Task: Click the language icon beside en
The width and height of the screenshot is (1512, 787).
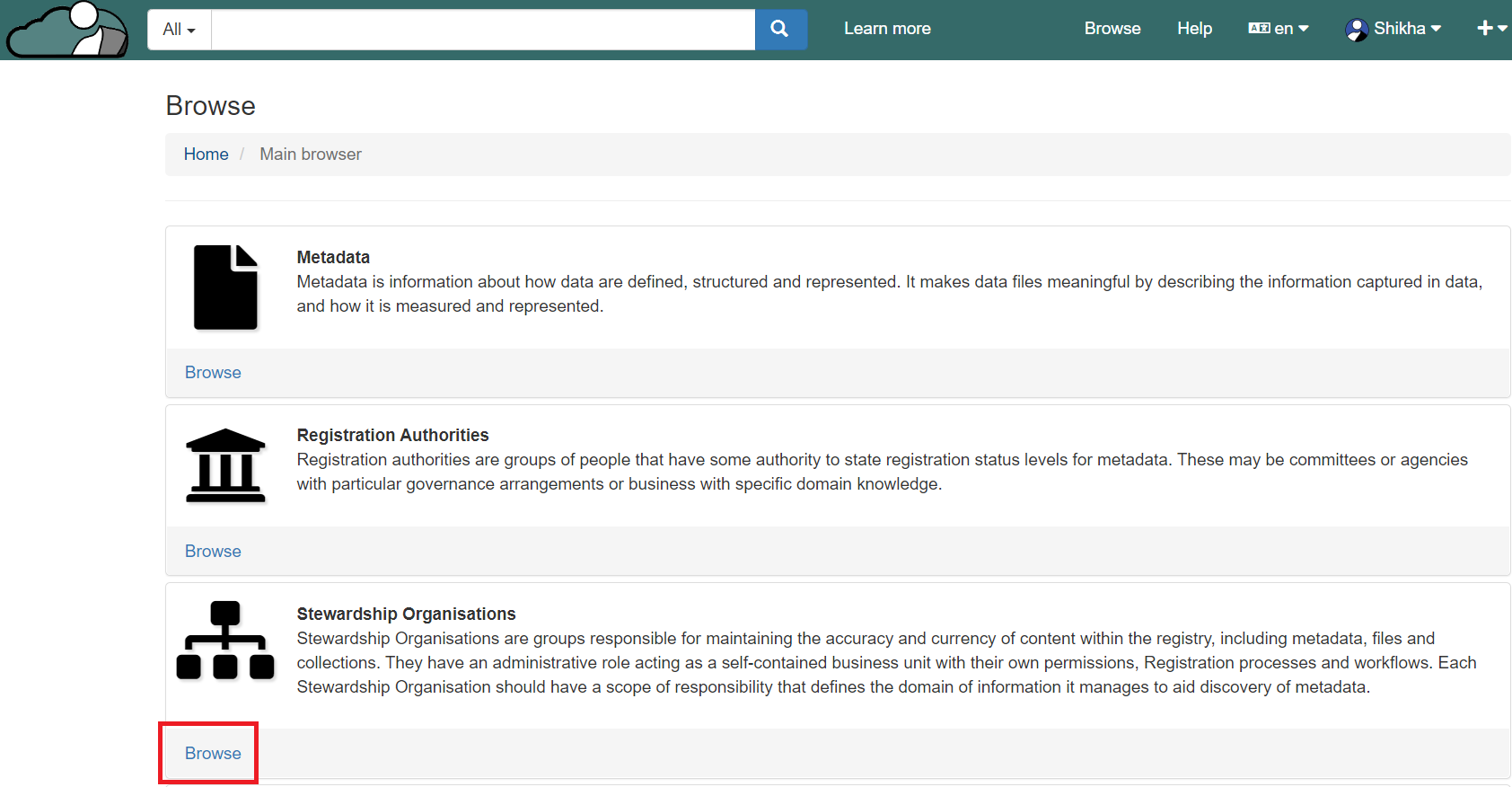Action: pos(1259,29)
